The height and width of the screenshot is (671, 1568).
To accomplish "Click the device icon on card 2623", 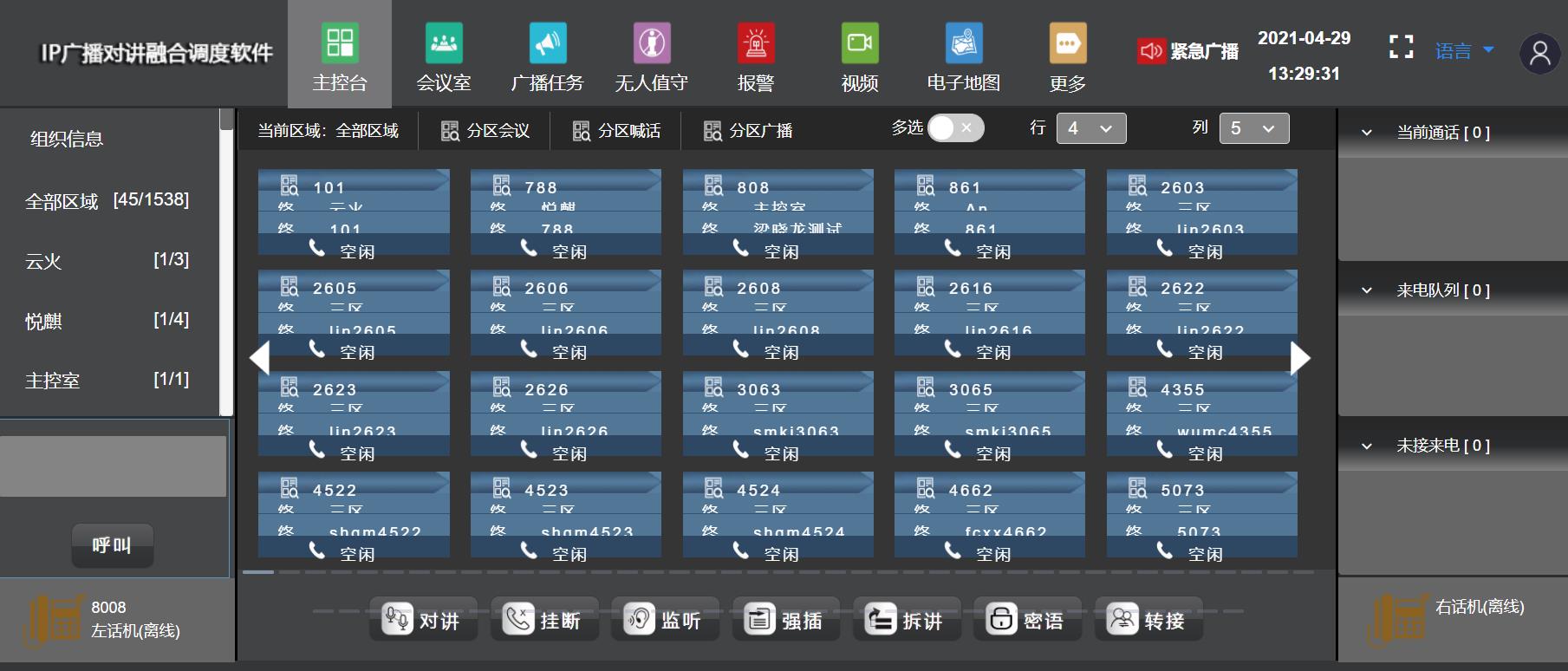I will [x=290, y=387].
